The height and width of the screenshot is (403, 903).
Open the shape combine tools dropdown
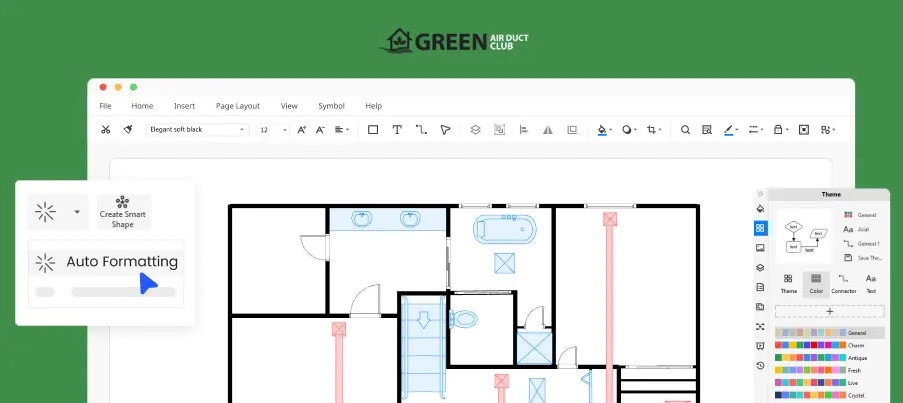tap(828, 130)
